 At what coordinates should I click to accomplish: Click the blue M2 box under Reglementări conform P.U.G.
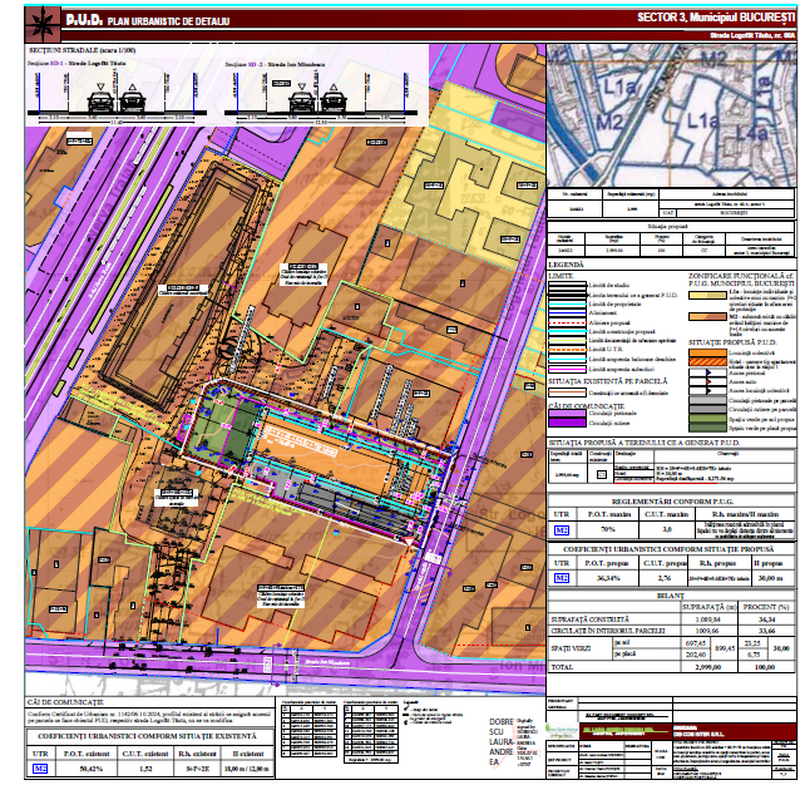point(561,530)
